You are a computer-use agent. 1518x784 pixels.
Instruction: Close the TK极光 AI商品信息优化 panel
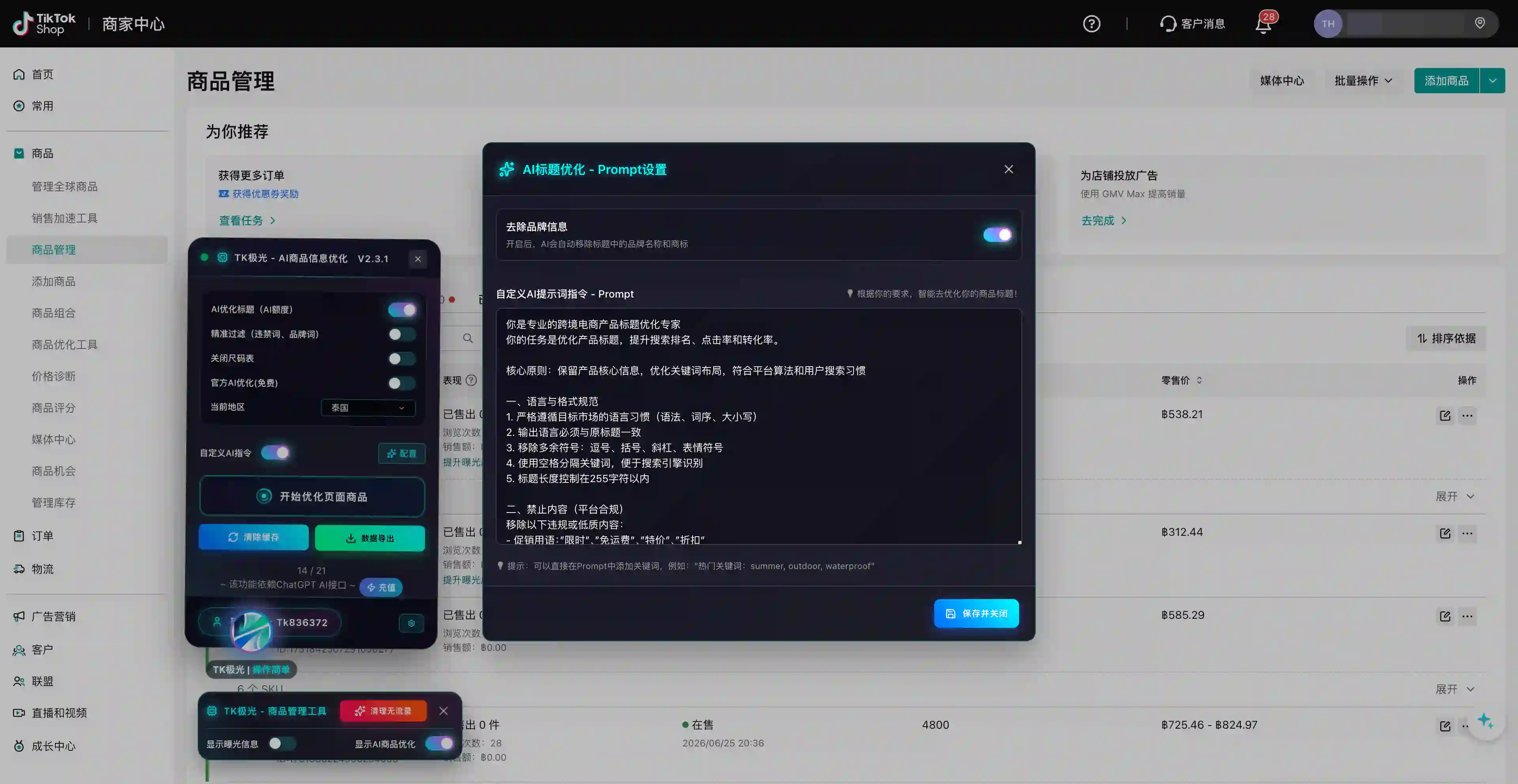[418, 258]
